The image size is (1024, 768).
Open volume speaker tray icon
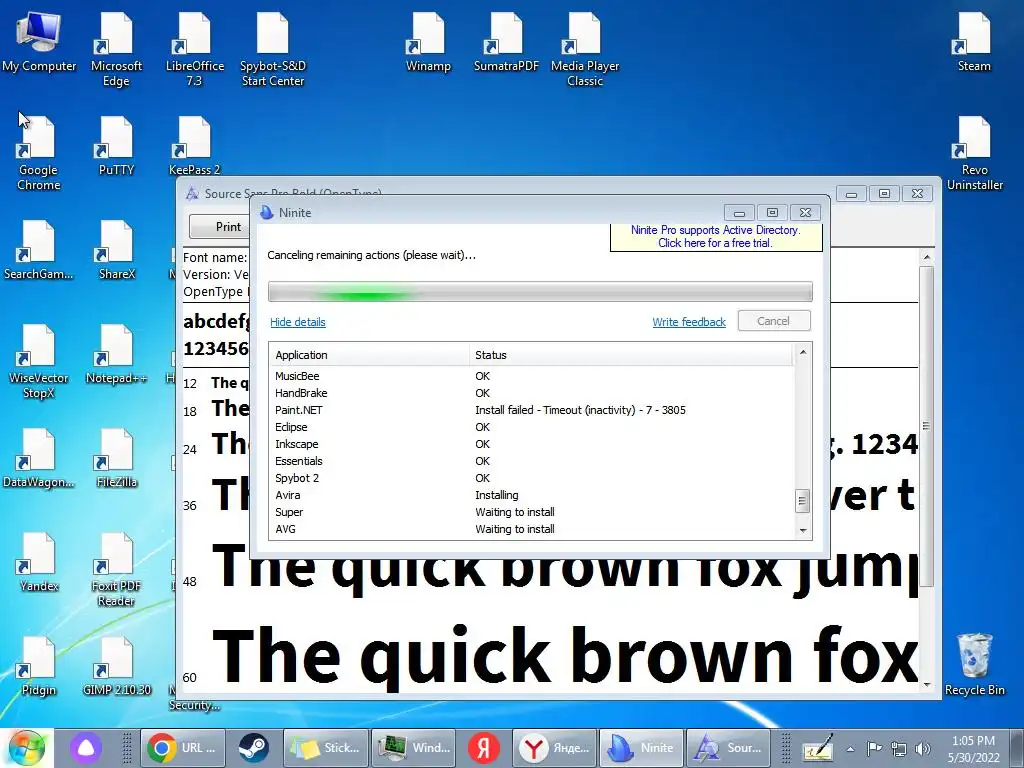point(923,749)
